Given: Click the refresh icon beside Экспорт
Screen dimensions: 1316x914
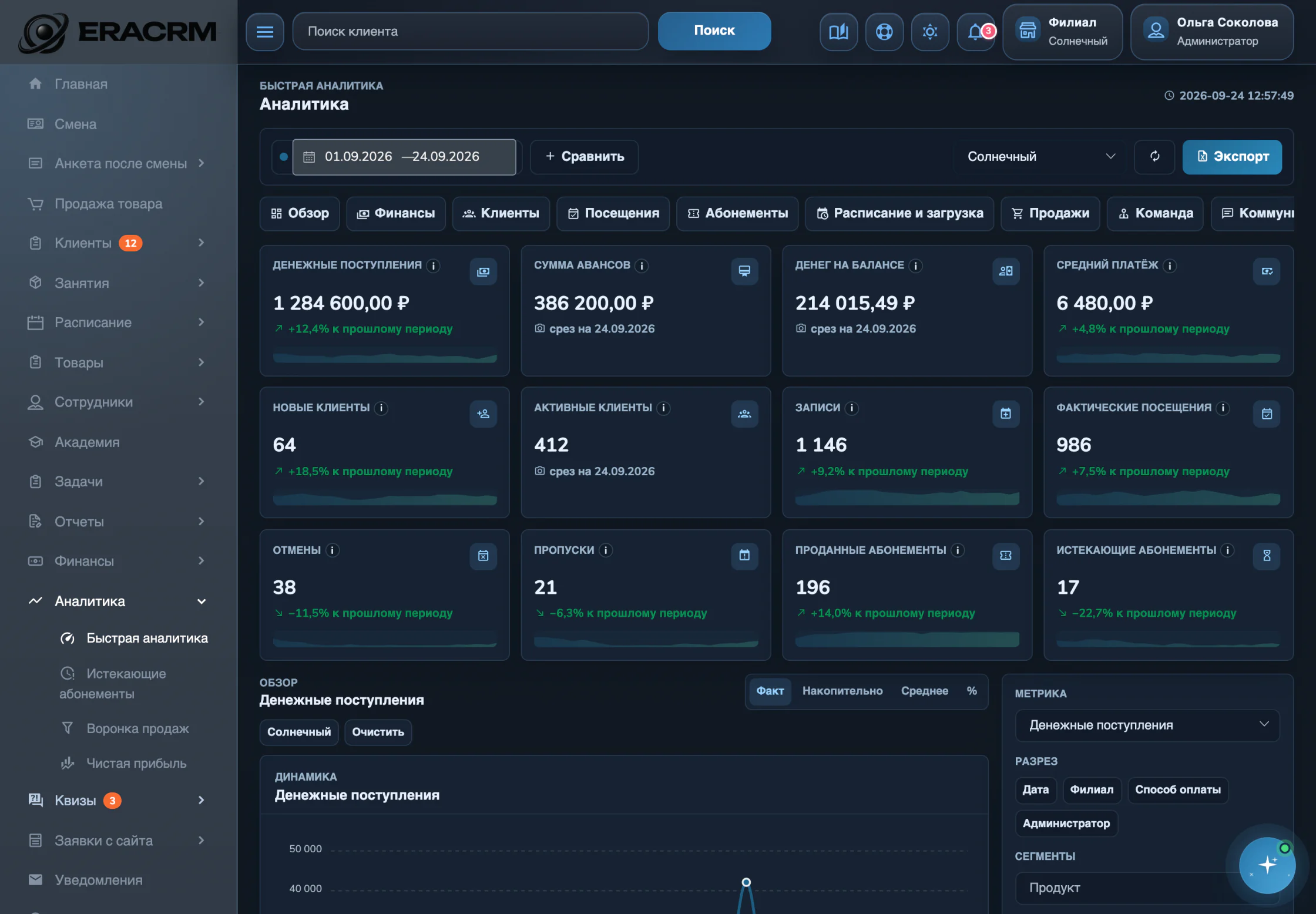Looking at the screenshot, I should click(x=1154, y=157).
